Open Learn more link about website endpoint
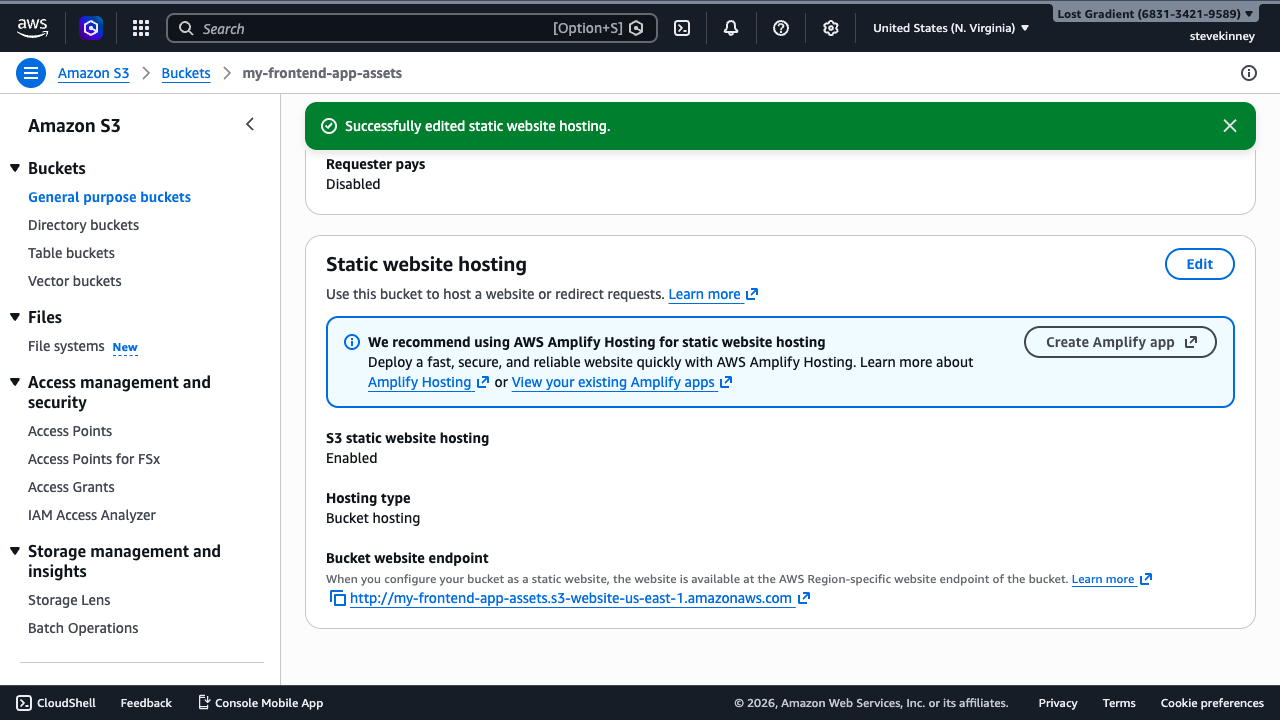 (1112, 579)
